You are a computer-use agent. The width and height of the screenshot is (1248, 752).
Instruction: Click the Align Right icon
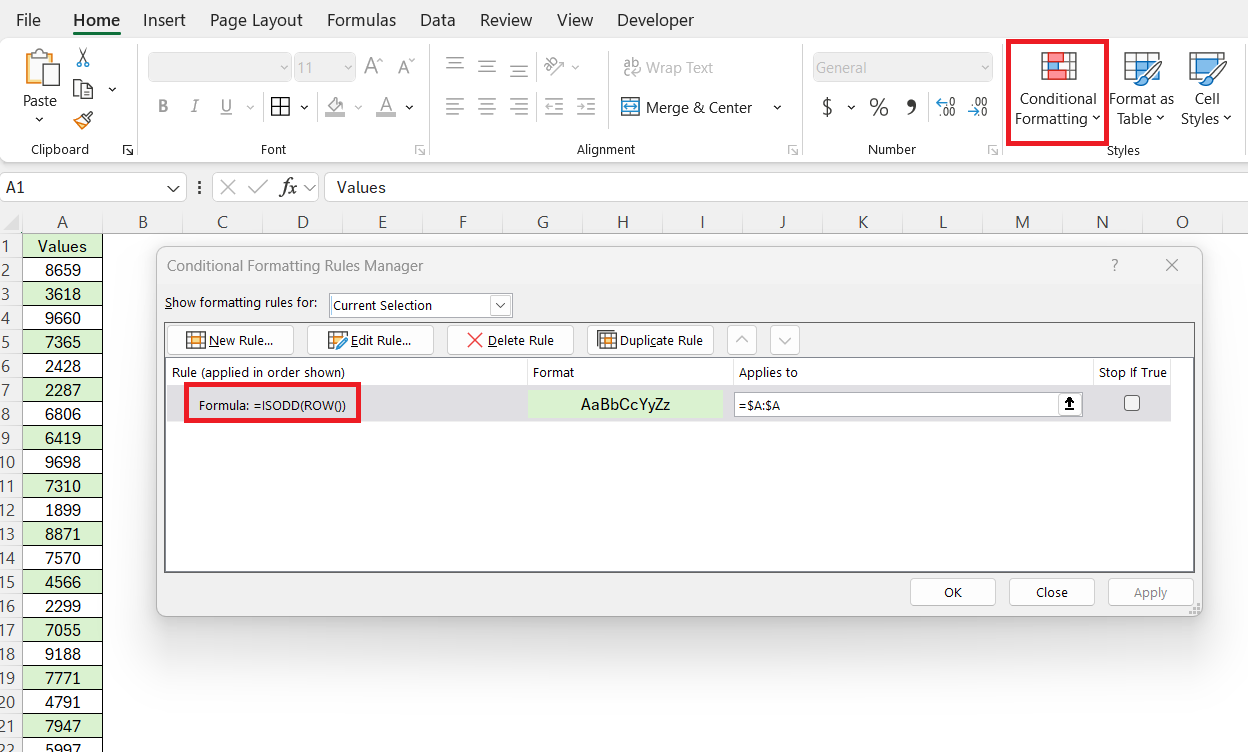(519, 106)
